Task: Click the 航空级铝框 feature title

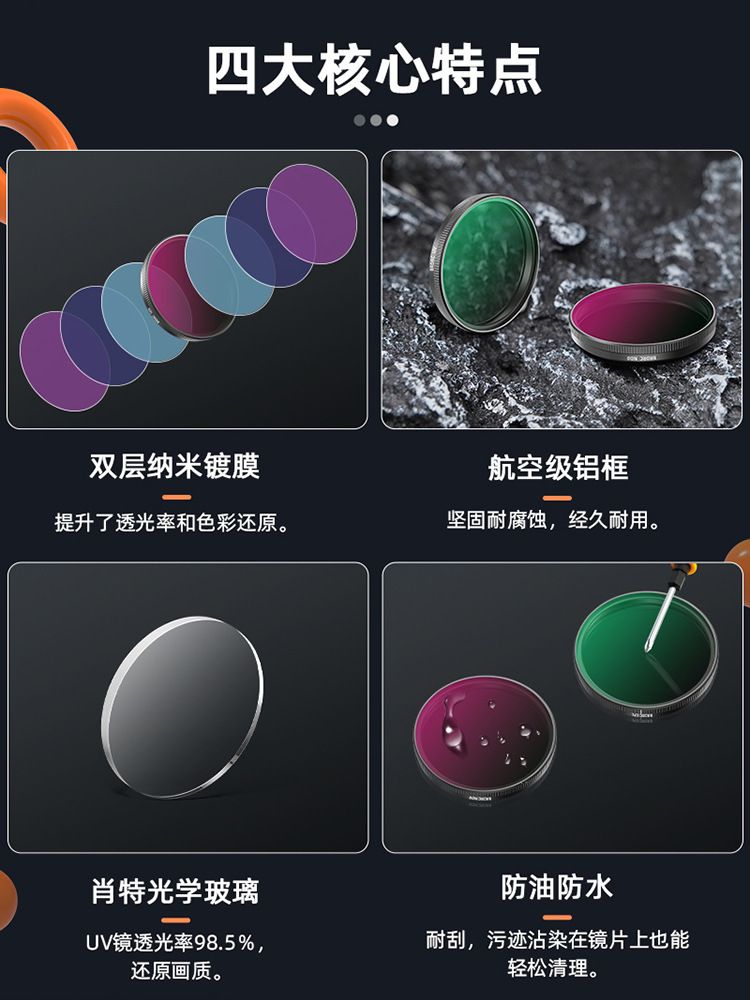Action: (x=558, y=467)
